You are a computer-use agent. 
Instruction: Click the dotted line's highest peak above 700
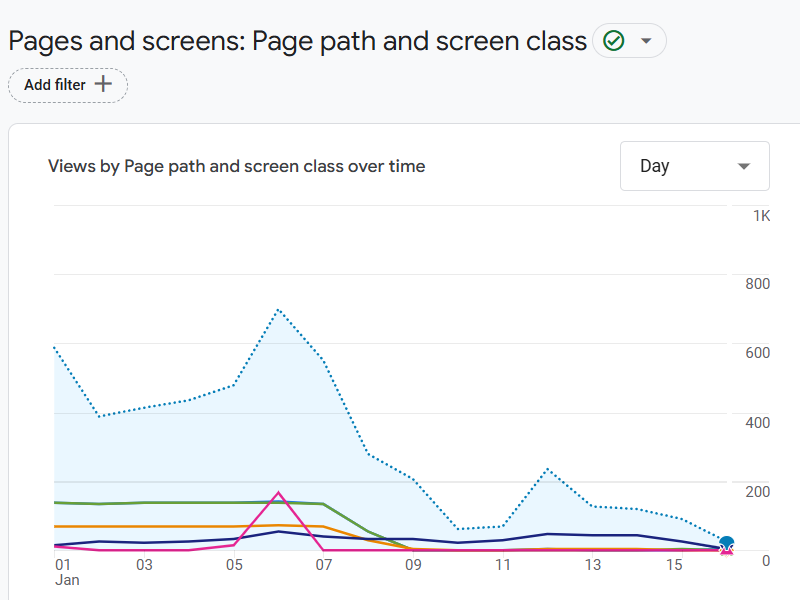[x=278, y=309]
